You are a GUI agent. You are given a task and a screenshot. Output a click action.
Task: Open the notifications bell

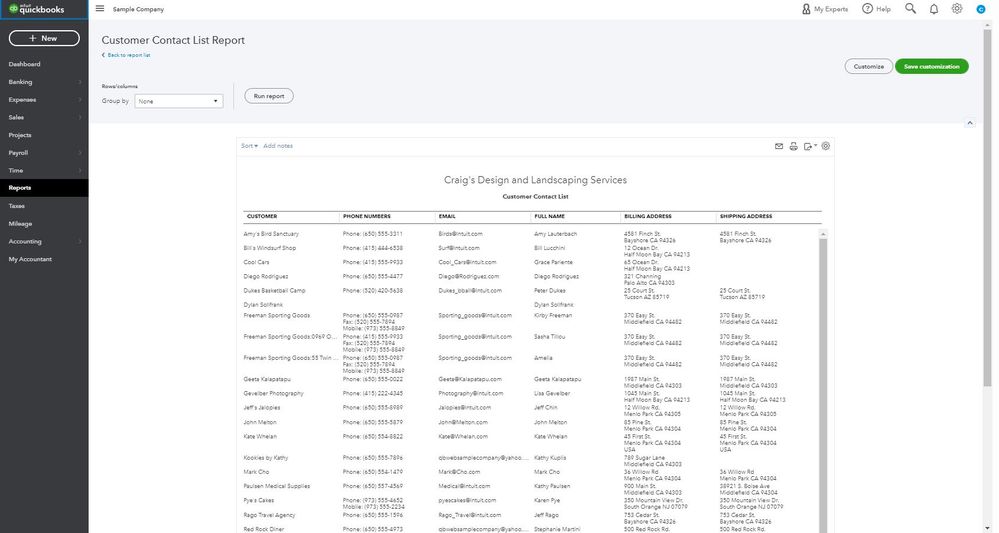click(933, 9)
